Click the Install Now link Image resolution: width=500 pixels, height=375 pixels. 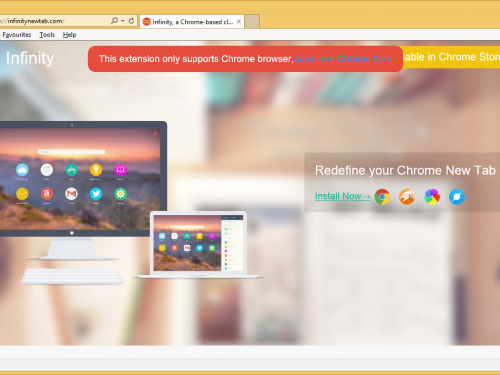pyautogui.click(x=343, y=196)
